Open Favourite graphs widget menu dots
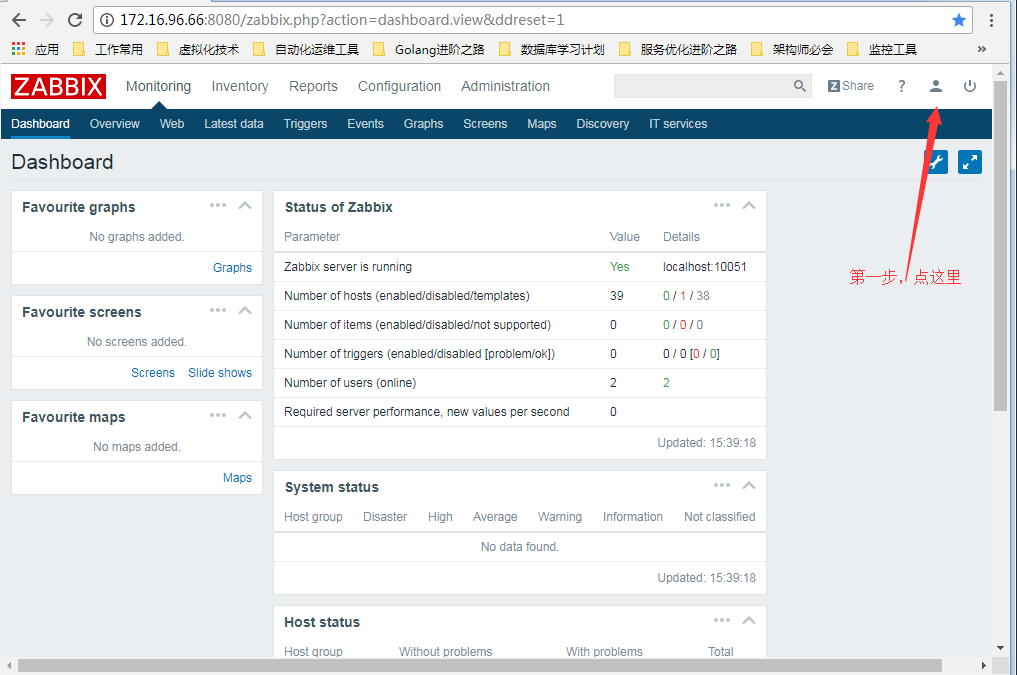The width and height of the screenshot is (1017, 675). 218,205
